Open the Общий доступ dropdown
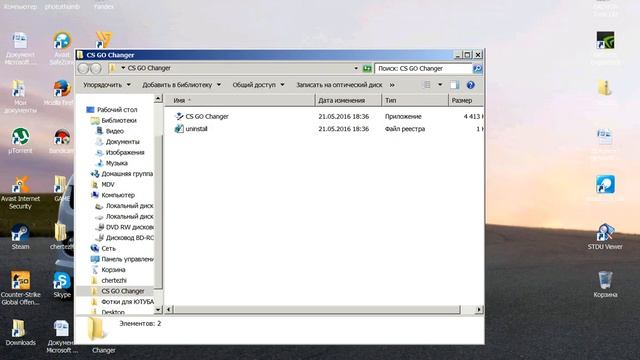Image resolution: width=640 pixels, height=360 pixels. coord(258,85)
